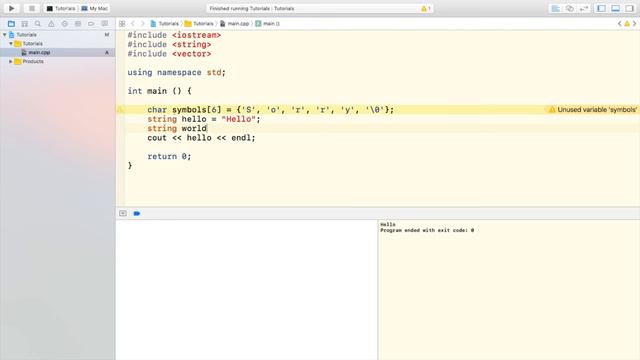Image resolution: width=640 pixels, height=360 pixels.
Task: Switch to the Version editor
Action: pos(584,9)
